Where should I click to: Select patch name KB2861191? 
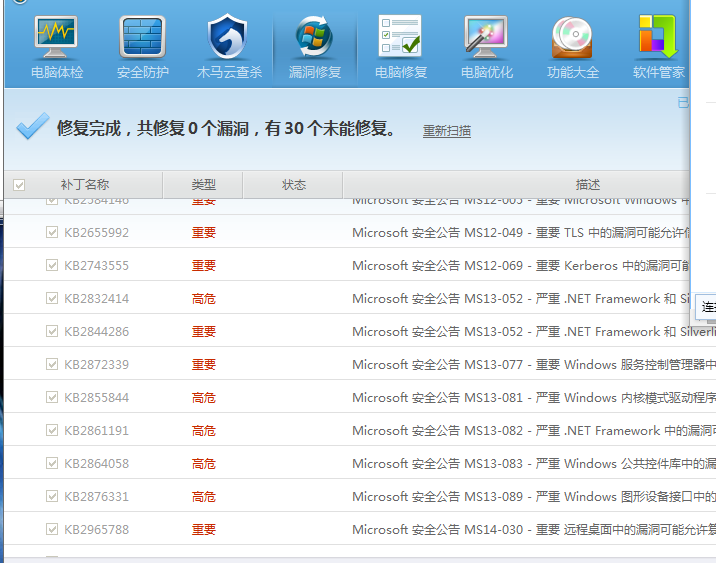[x=96, y=431]
